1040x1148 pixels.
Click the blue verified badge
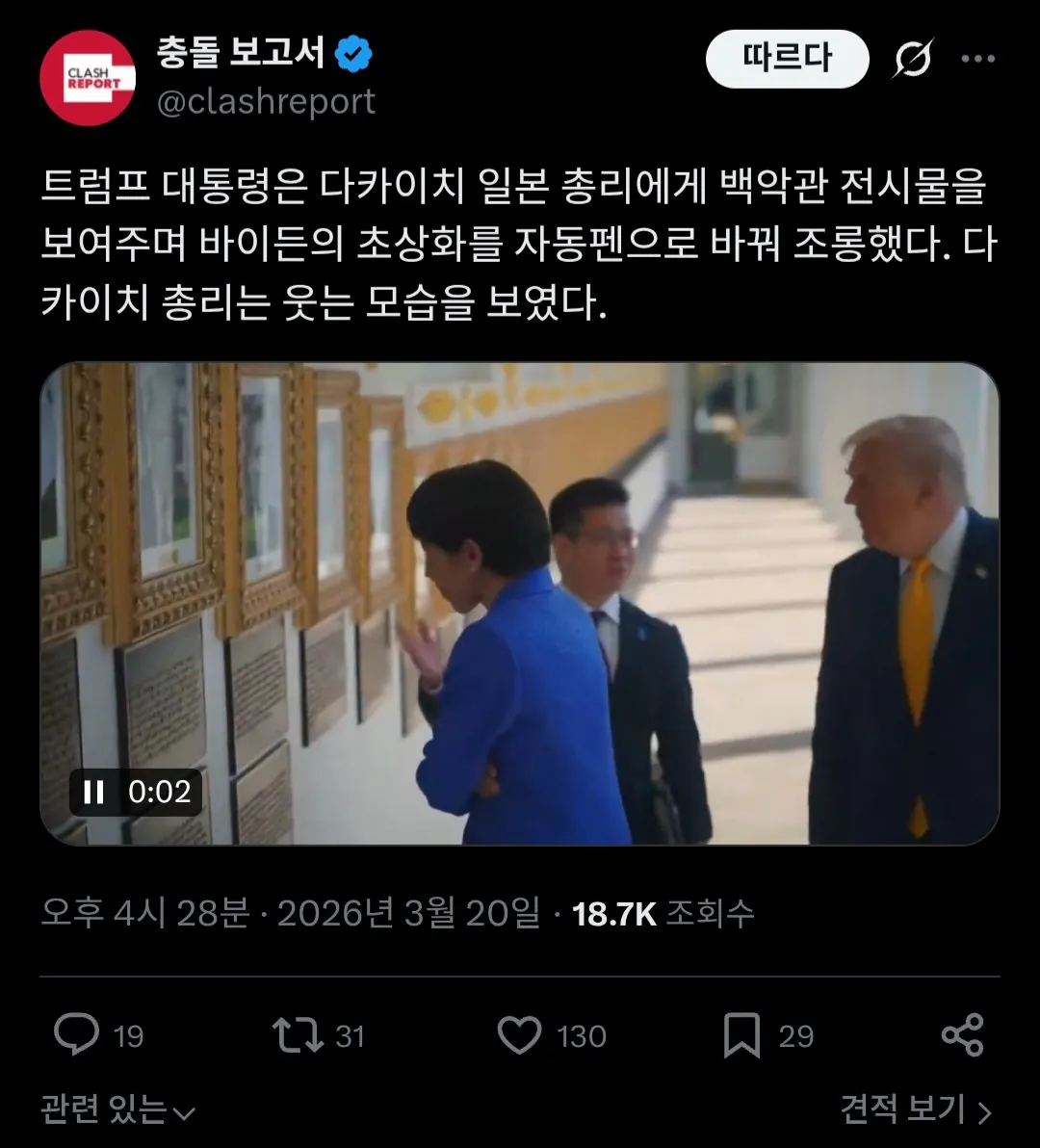click(x=353, y=54)
